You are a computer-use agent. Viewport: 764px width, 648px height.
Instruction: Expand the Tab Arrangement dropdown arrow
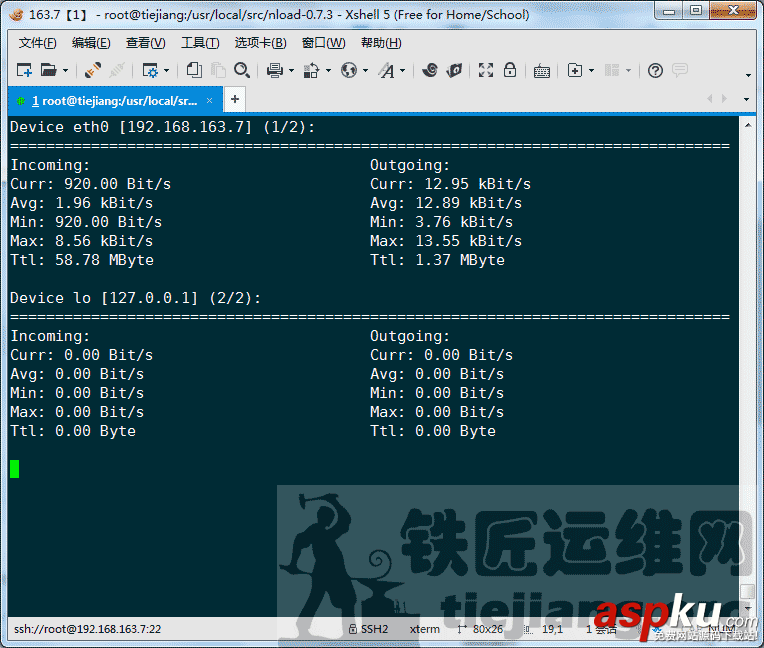pyautogui.click(x=629, y=71)
